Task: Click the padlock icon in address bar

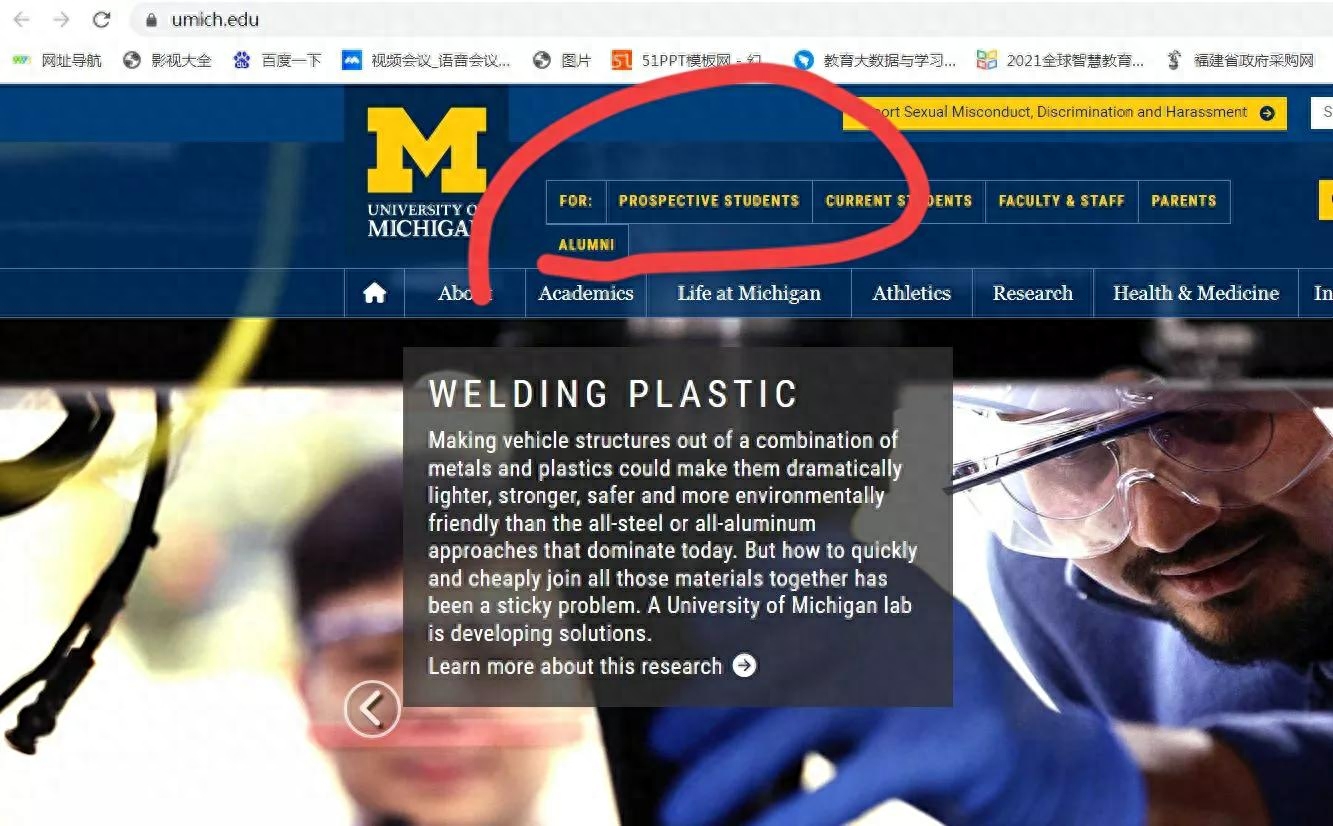Action: (x=152, y=20)
